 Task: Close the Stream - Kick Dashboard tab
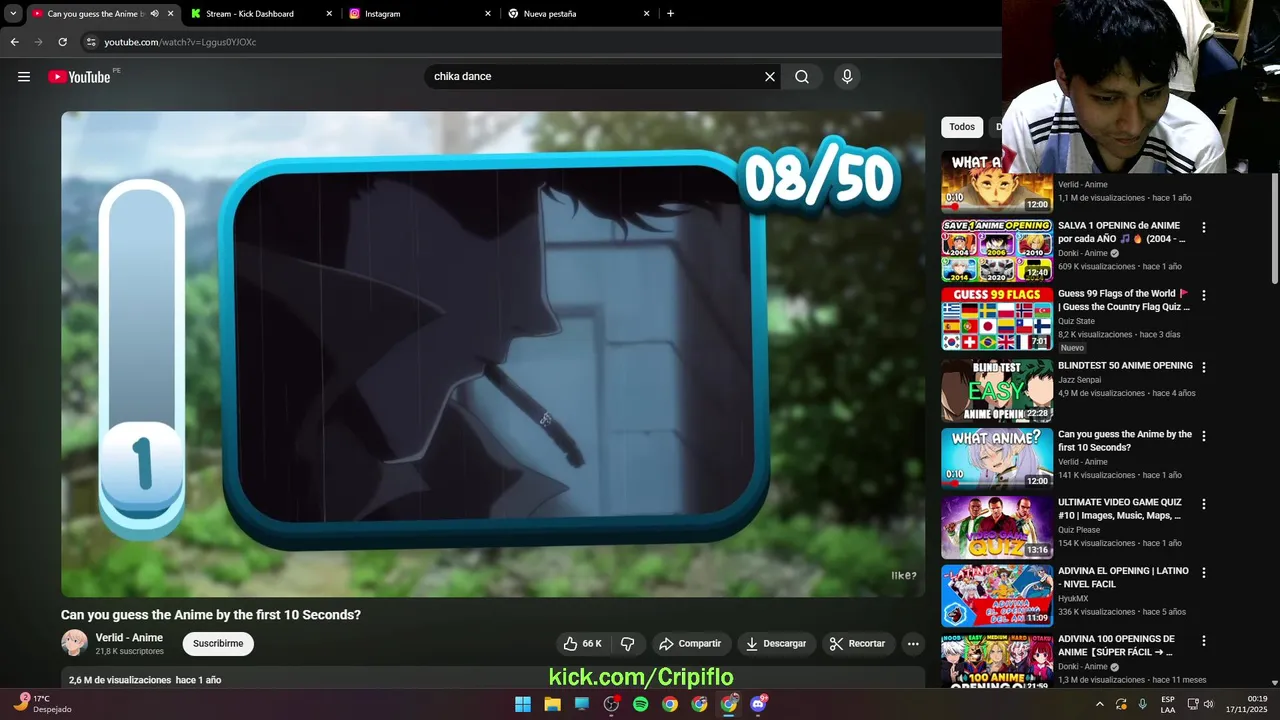coord(329,14)
